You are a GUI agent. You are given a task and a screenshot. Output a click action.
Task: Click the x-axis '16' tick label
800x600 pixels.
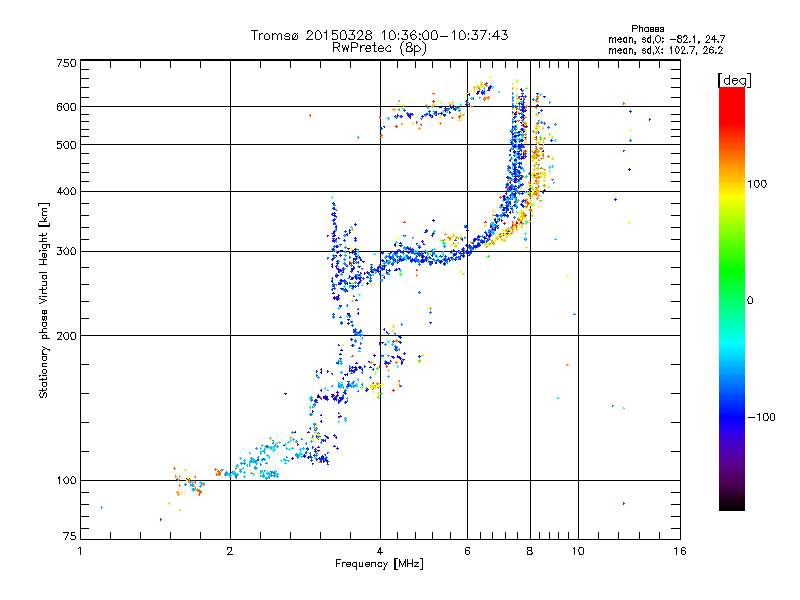[x=680, y=551]
